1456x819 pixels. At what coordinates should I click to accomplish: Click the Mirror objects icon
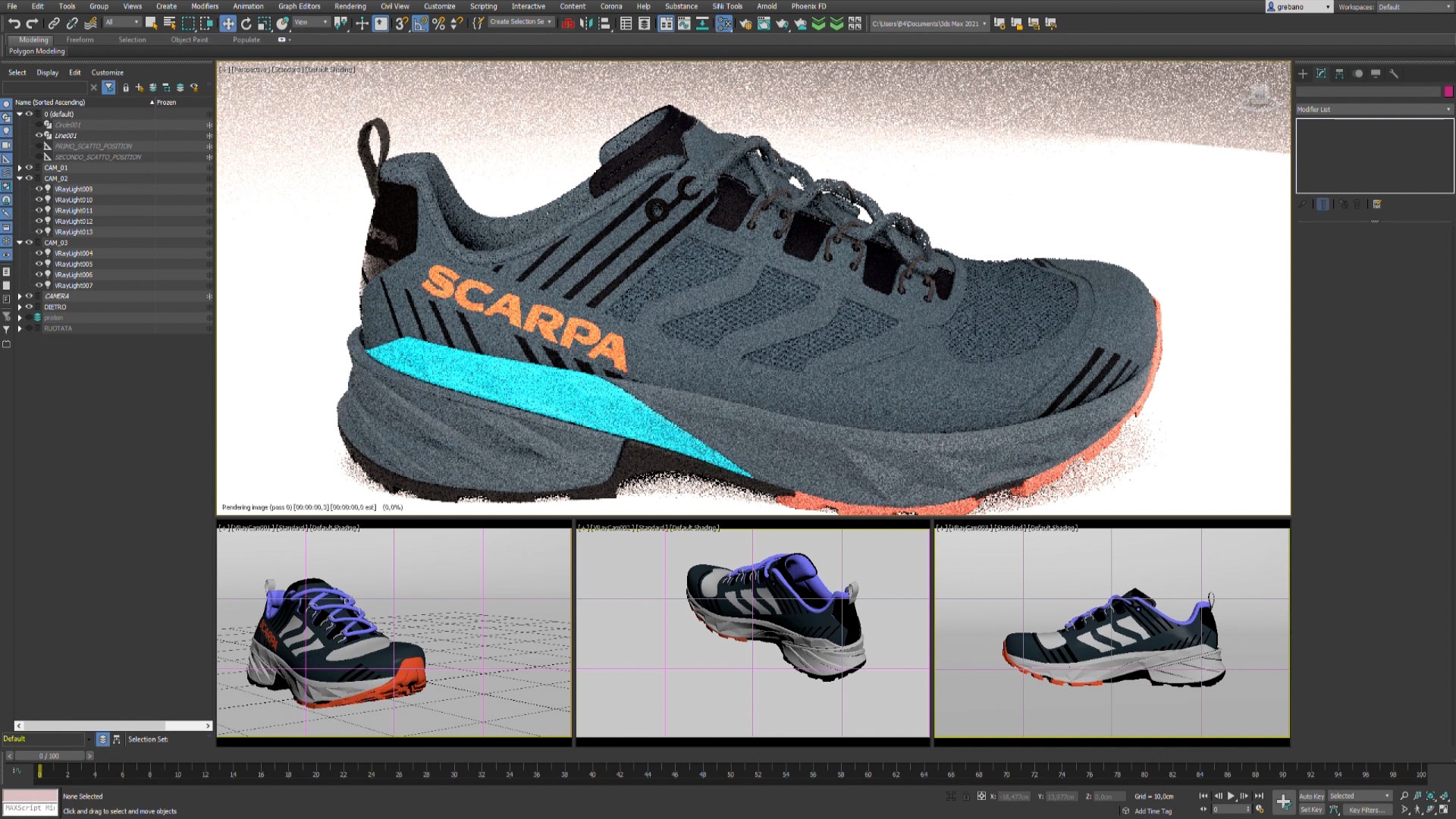(x=586, y=24)
